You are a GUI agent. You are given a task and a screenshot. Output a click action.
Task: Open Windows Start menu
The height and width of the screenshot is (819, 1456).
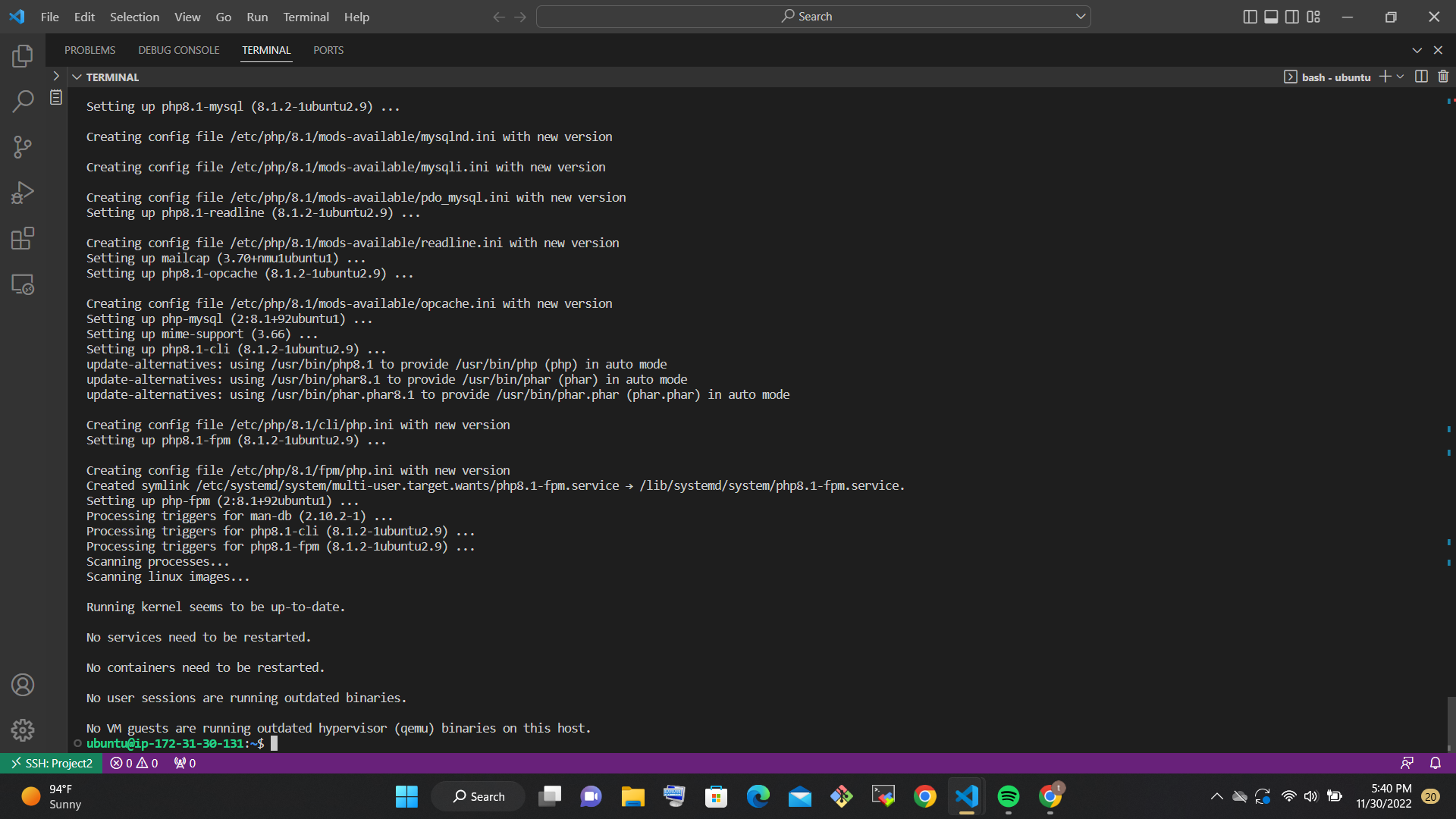point(406,796)
